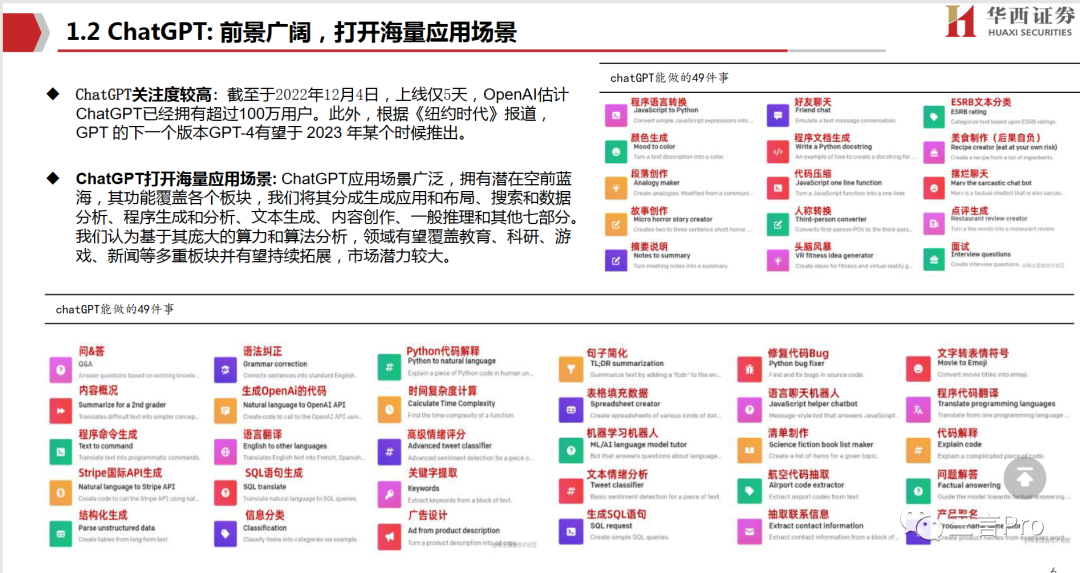Click the red Tweet classifier hashtag icon
Image resolution: width=1080 pixels, height=573 pixels.
tap(570, 491)
